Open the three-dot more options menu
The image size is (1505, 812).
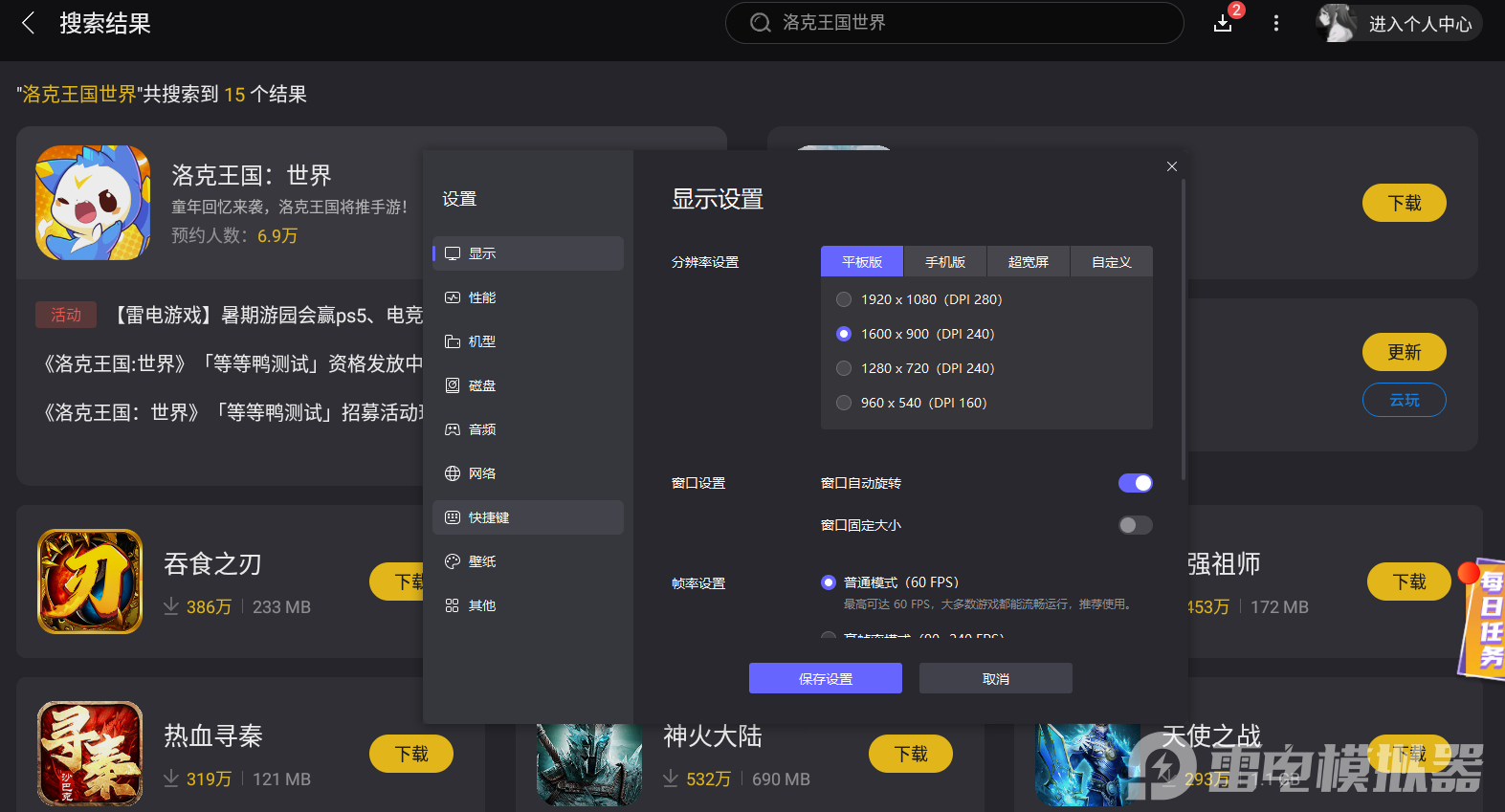click(x=1275, y=23)
